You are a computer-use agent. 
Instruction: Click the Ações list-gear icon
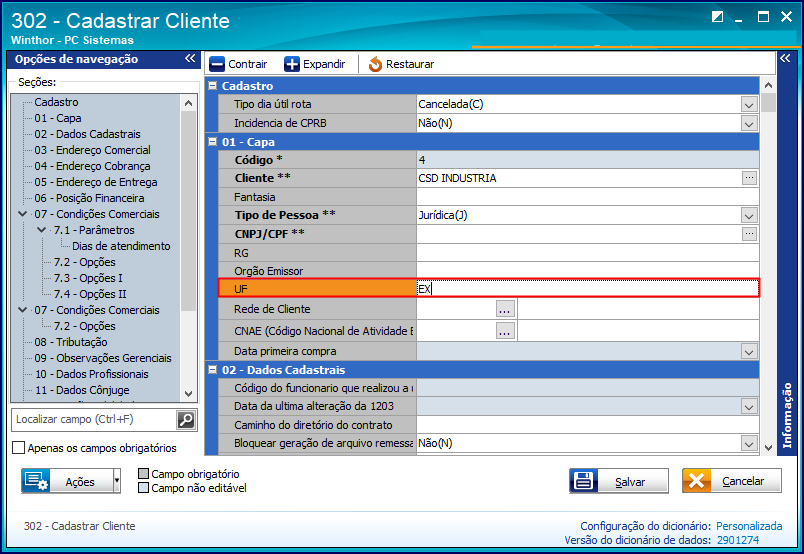[36, 481]
